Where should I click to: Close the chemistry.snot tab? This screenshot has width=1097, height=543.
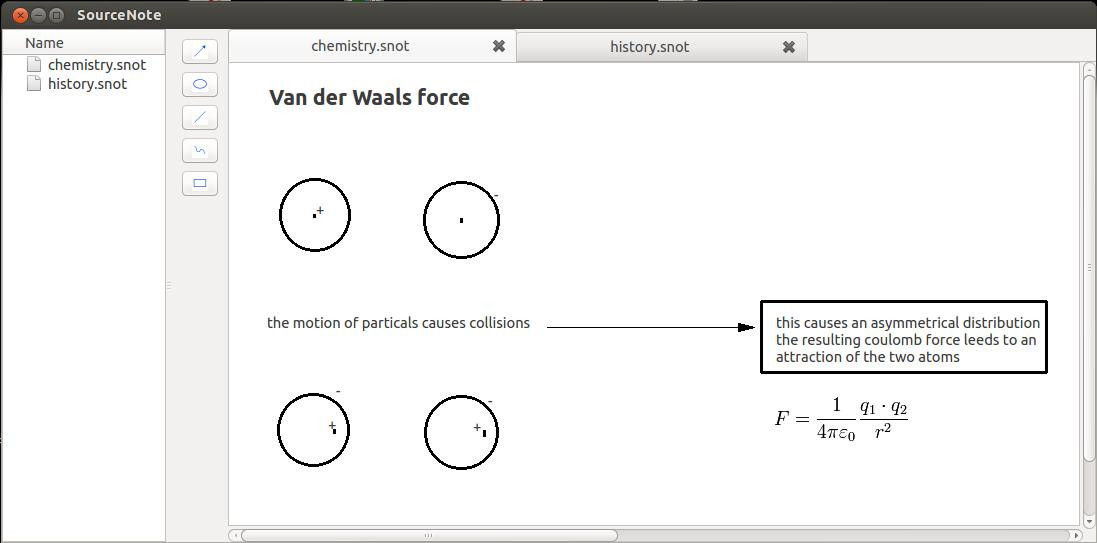point(499,47)
